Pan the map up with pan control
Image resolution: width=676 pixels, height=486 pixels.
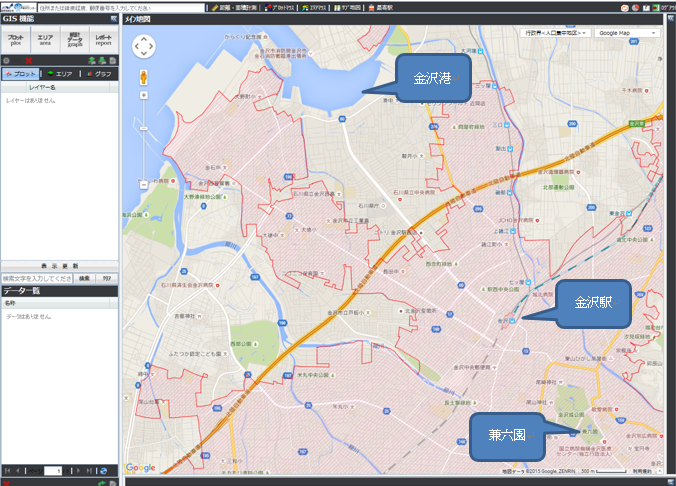144,39
